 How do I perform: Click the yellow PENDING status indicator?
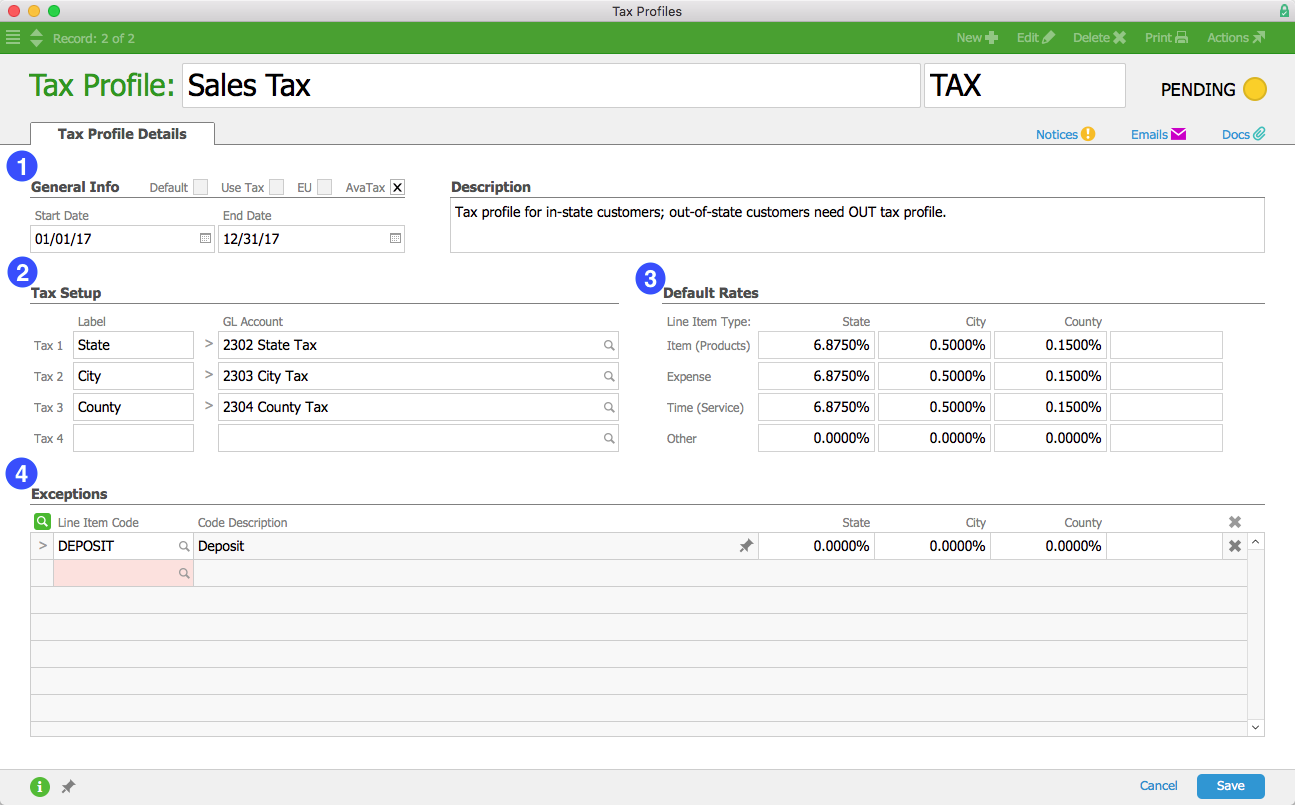(1255, 89)
